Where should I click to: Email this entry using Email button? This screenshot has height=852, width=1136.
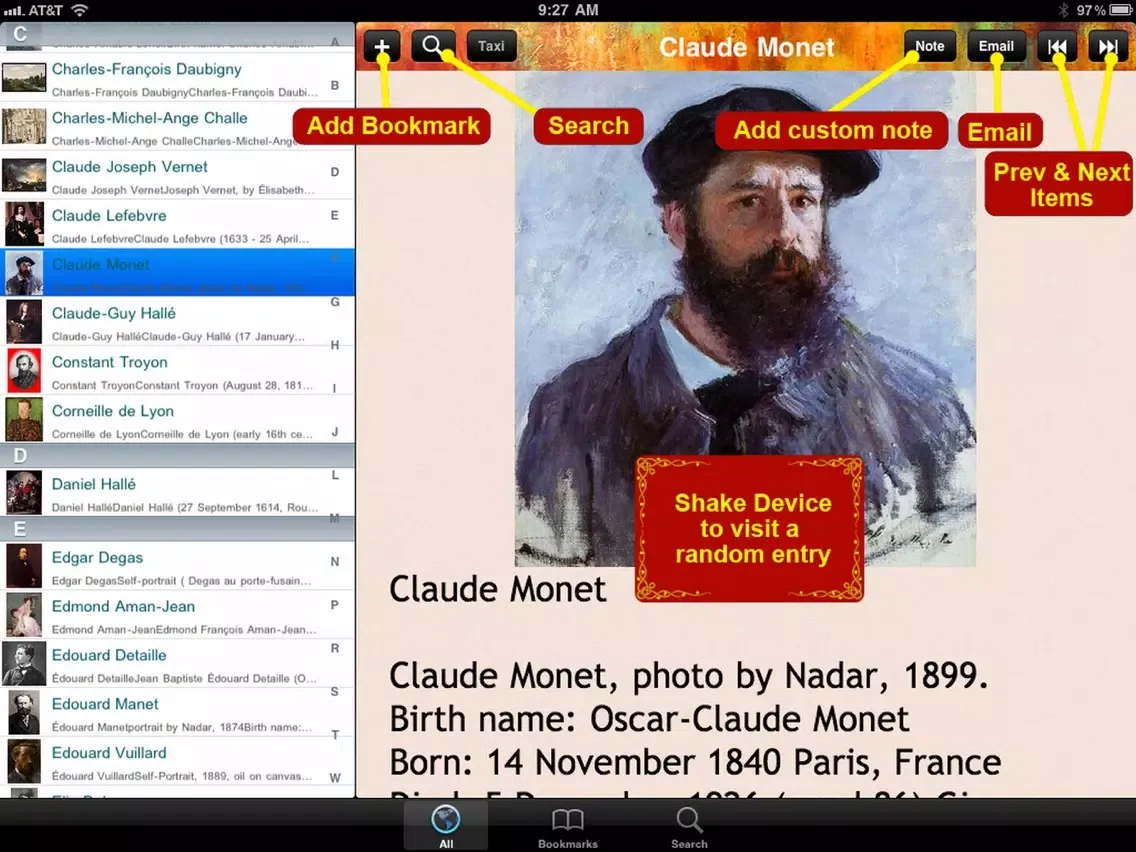(x=996, y=46)
